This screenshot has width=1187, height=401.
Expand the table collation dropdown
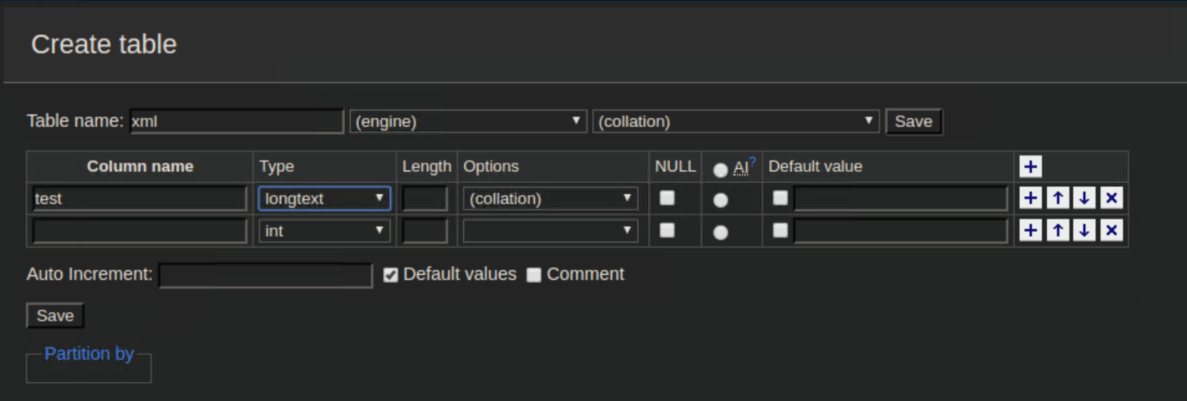pyautogui.click(x=736, y=122)
